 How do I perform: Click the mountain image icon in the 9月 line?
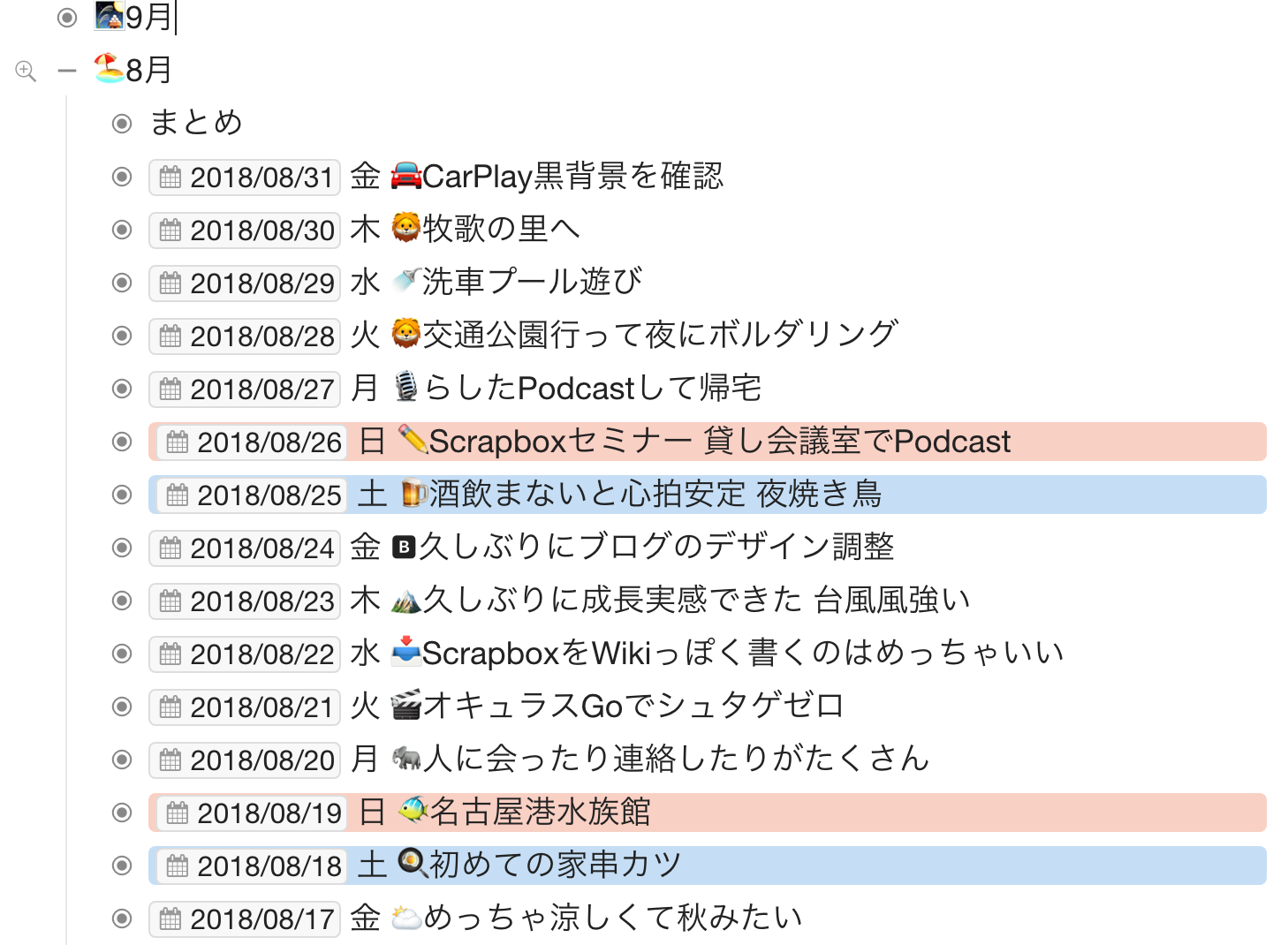click(x=109, y=17)
